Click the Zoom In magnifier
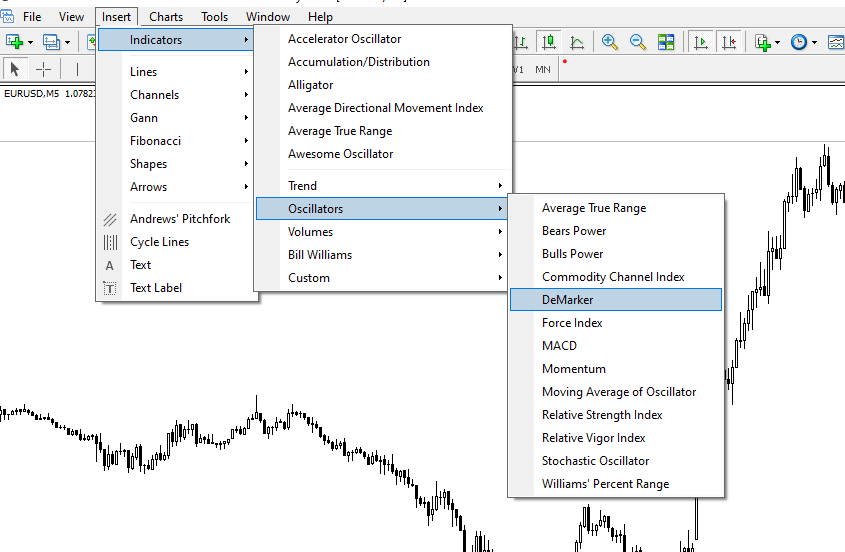This screenshot has height=552, width=845. click(x=609, y=42)
